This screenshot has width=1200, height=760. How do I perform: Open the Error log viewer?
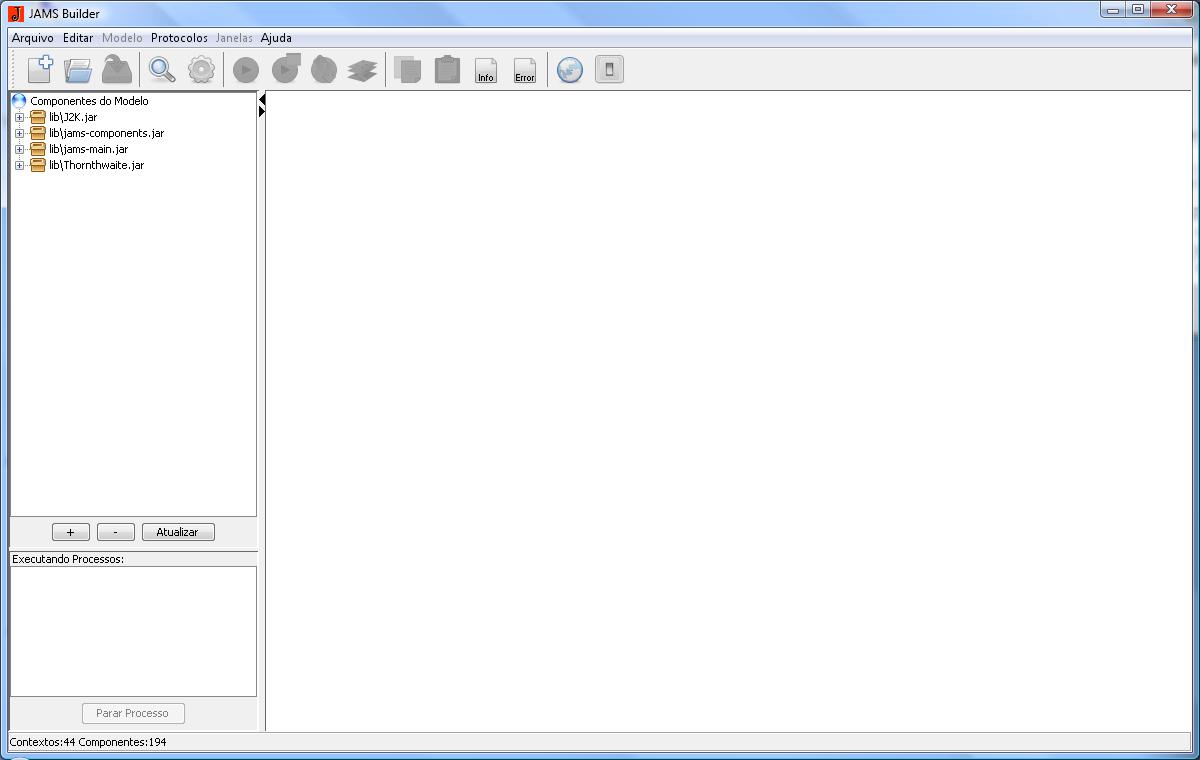pyautogui.click(x=525, y=70)
